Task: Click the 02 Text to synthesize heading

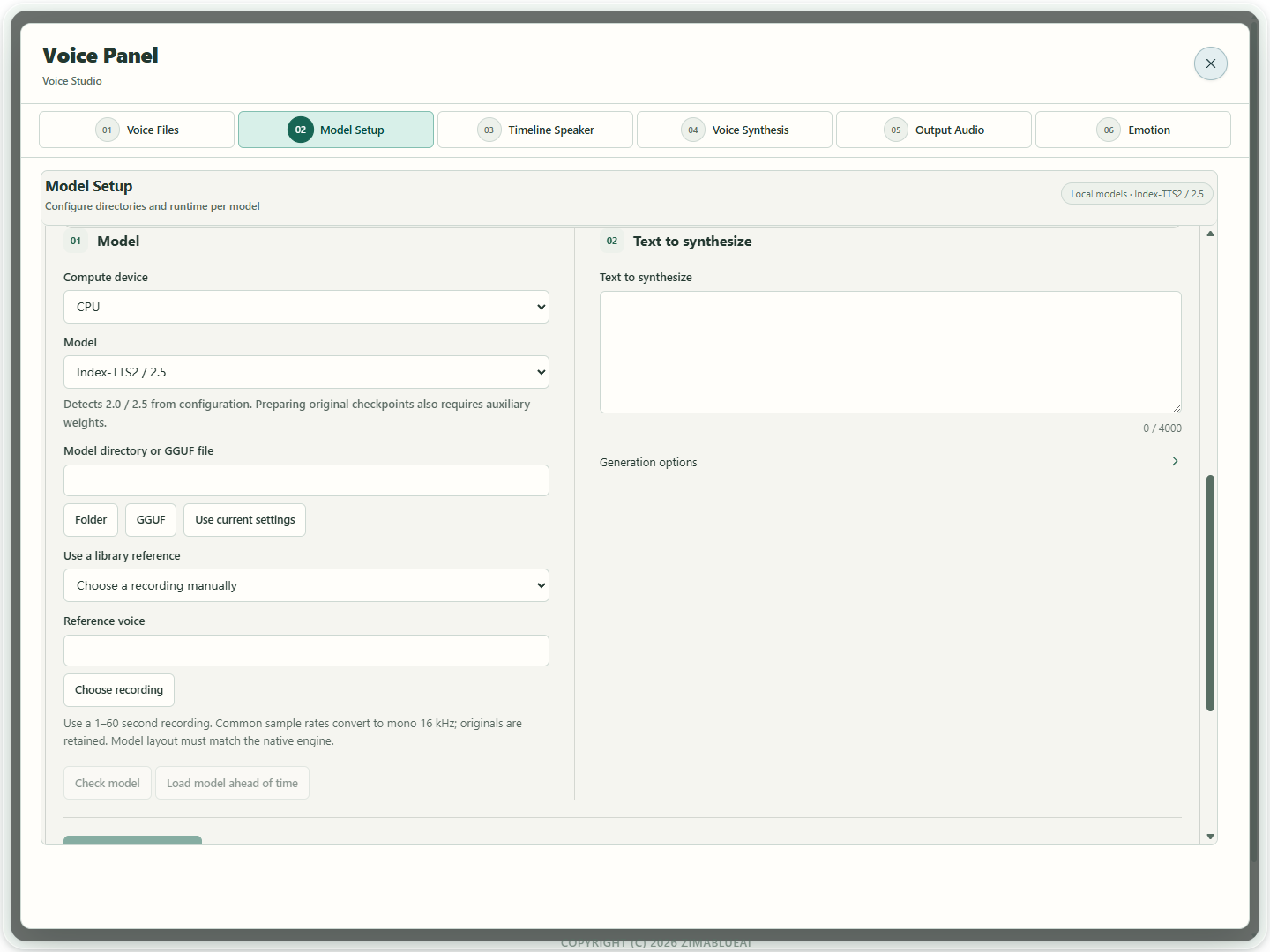Action: [676, 241]
